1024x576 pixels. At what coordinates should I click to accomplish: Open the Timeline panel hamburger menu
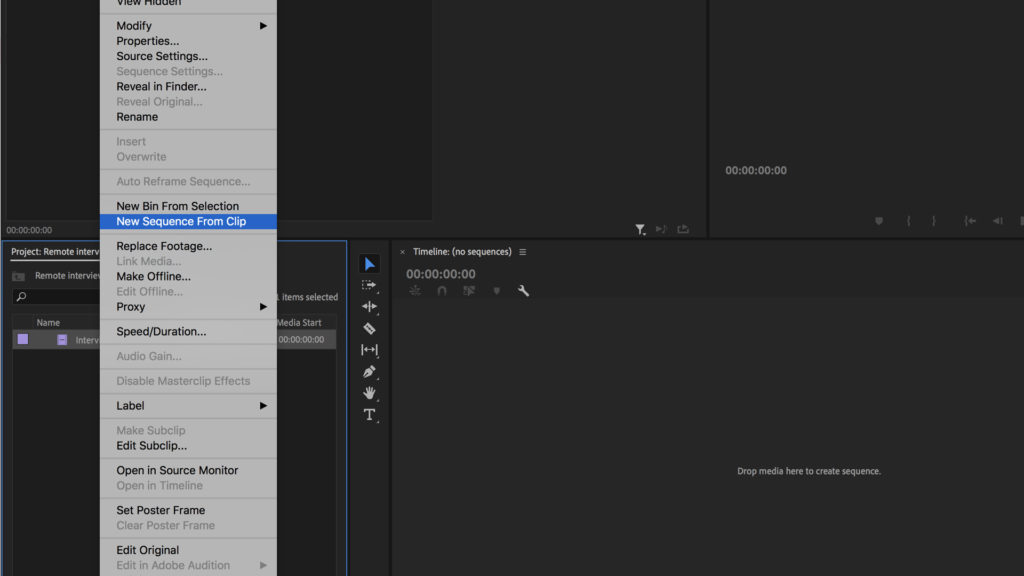pyautogui.click(x=522, y=252)
